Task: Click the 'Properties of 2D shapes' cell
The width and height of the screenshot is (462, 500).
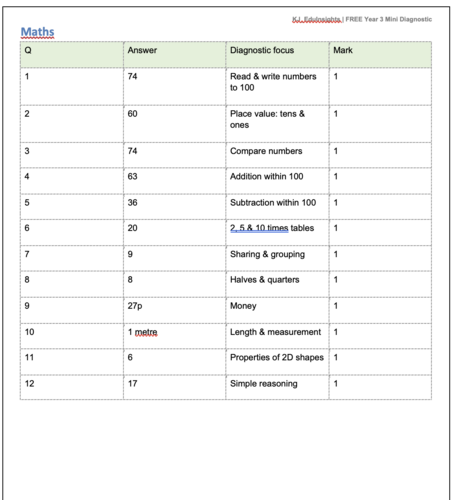Action: [277, 362]
